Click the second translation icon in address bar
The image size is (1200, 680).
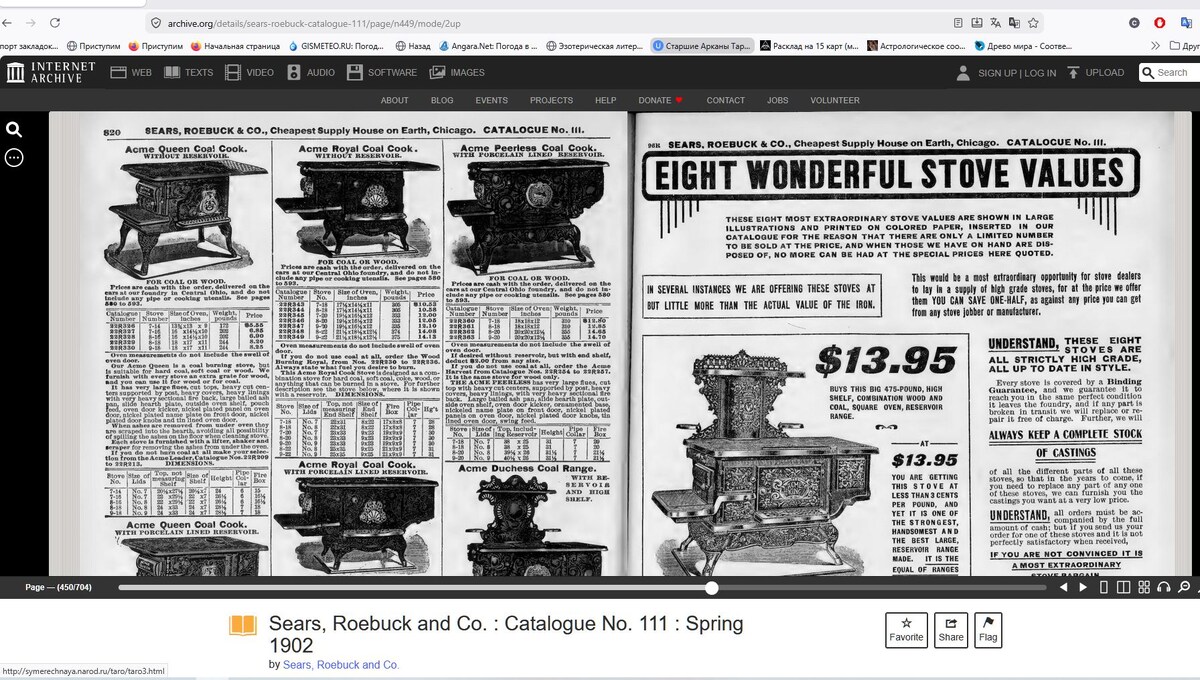click(x=1014, y=23)
